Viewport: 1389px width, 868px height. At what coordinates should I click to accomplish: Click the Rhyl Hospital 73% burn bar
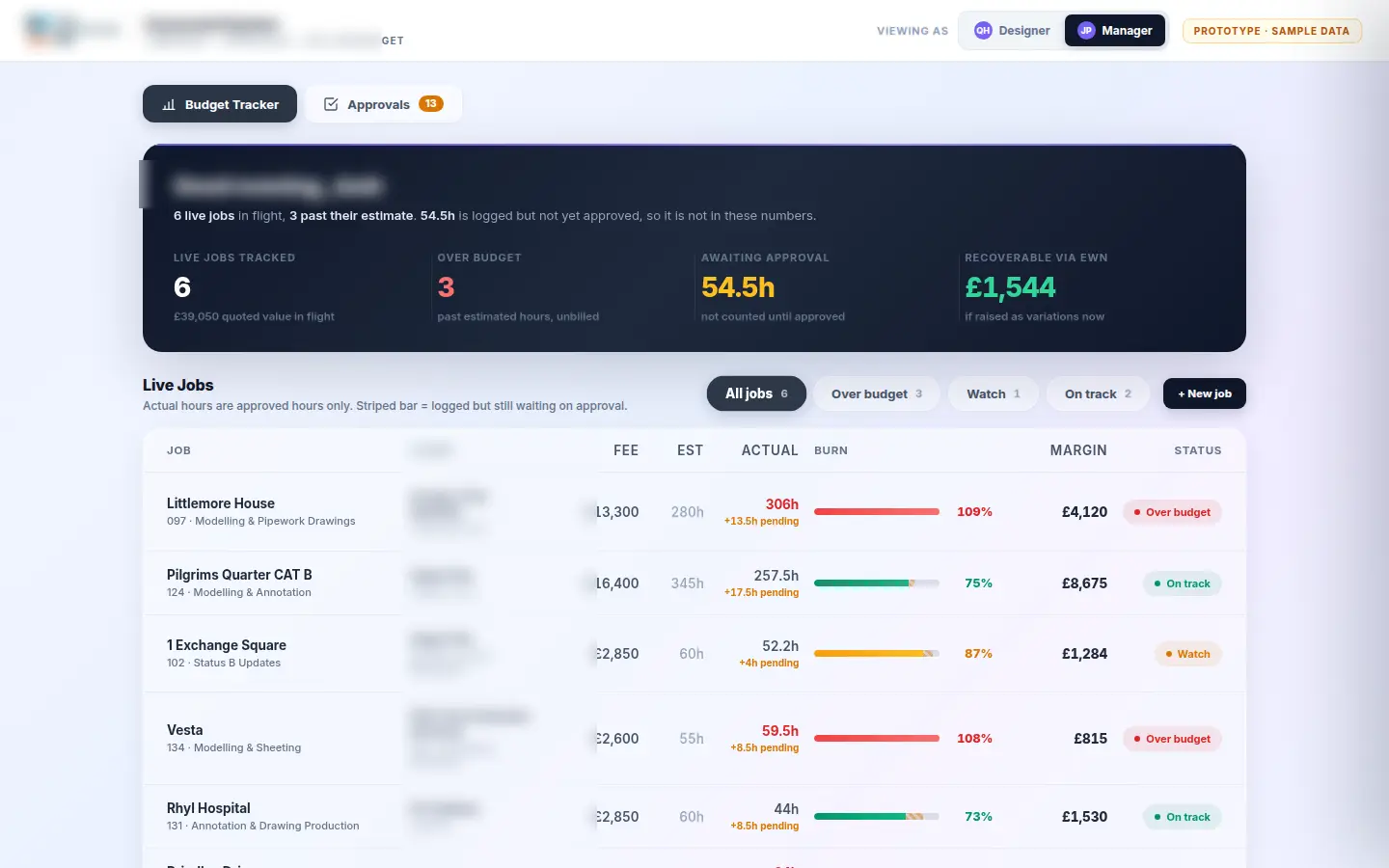pyautogui.click(x=877, y=817)
